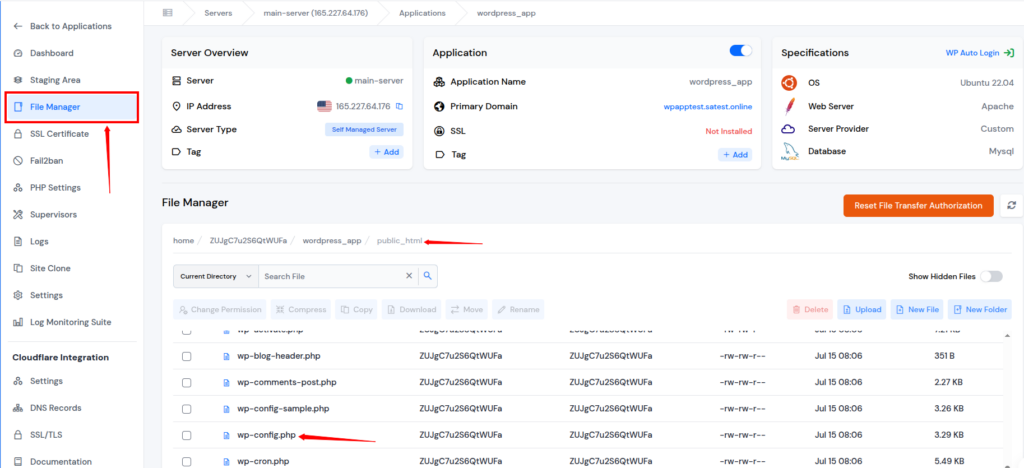The width and height of the screenshot is (1024, 468).
Task: Click the wp-config-sample.php file name
Action: point(283,409)
